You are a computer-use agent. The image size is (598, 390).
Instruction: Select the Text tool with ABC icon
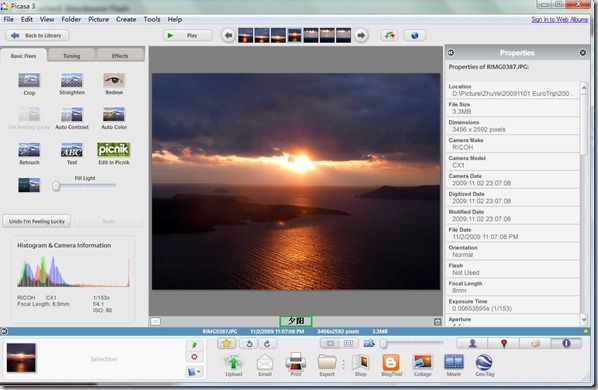click(72, 150)
